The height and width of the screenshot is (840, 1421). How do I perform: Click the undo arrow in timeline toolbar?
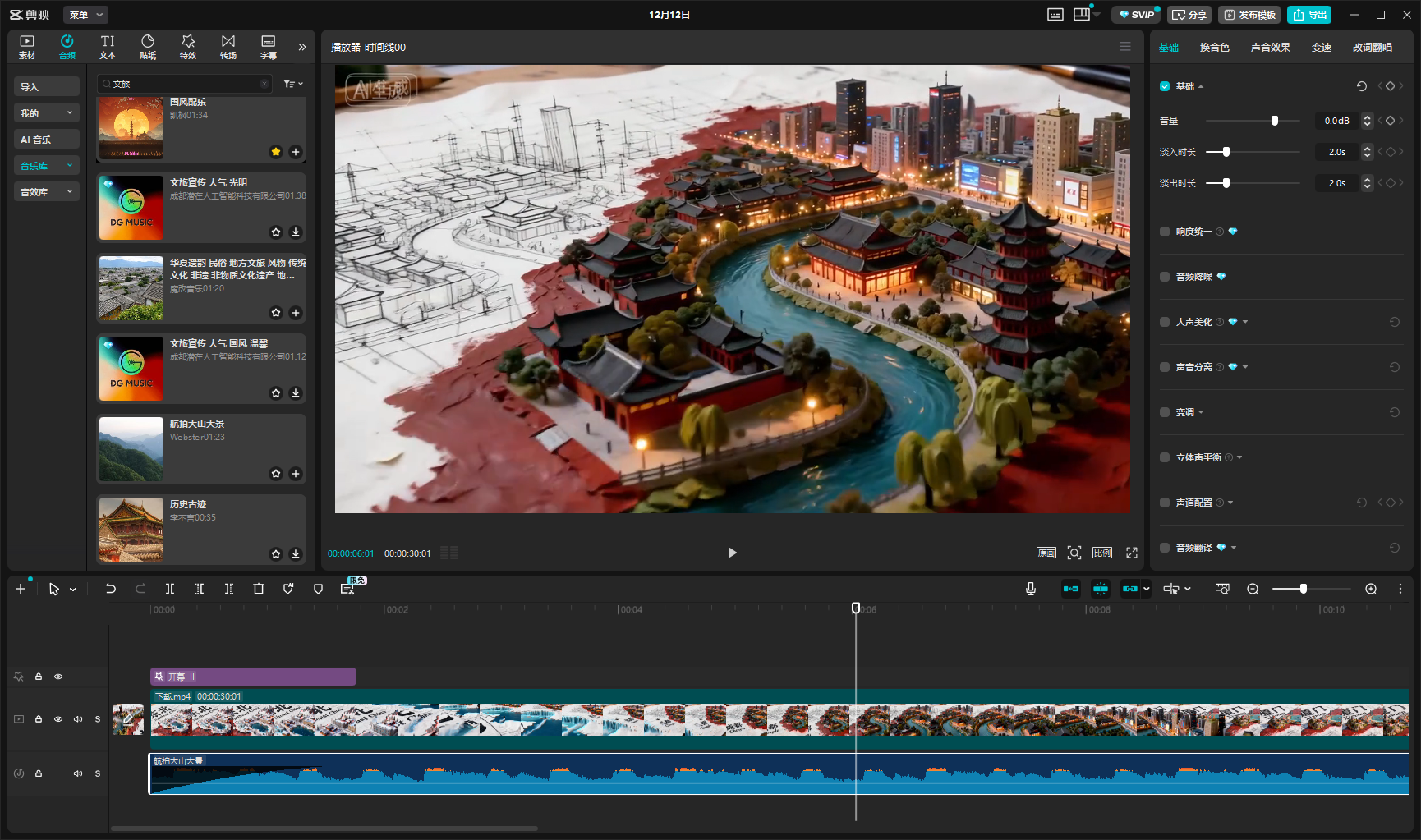coord(111,589)
